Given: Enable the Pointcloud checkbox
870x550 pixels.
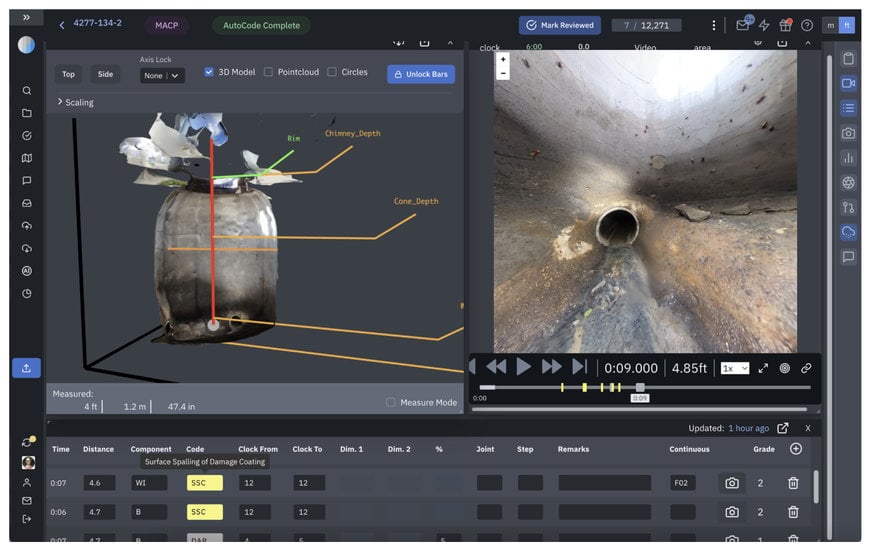Looking at the screenshot, I should tap(268, 72).
